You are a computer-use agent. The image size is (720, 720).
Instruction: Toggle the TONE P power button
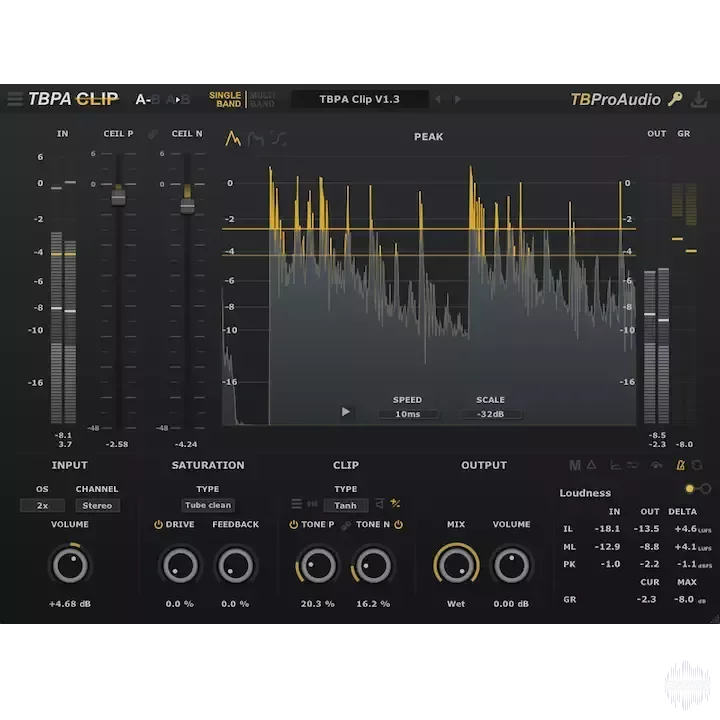click(293, 524)
